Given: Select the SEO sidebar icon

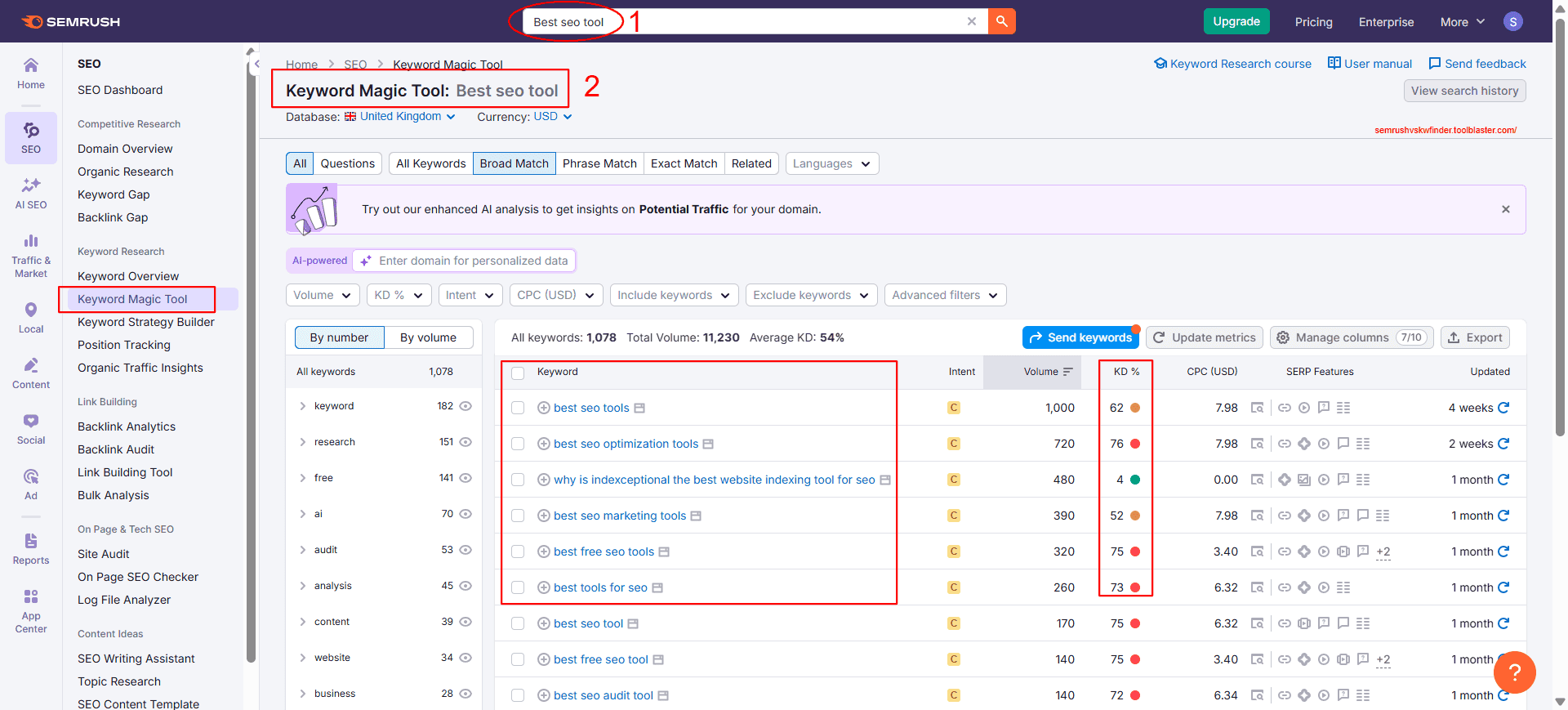Looking at the screenshot, I should tap(31, 138).
